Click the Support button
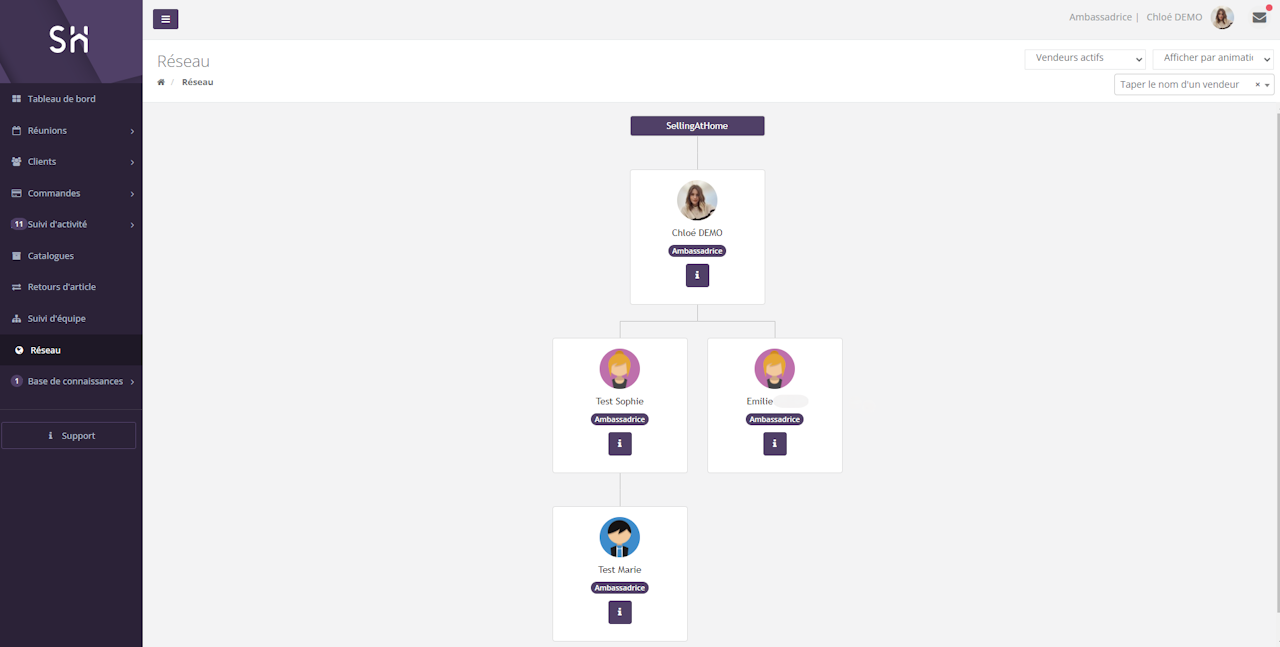 [x=69, y=436]
